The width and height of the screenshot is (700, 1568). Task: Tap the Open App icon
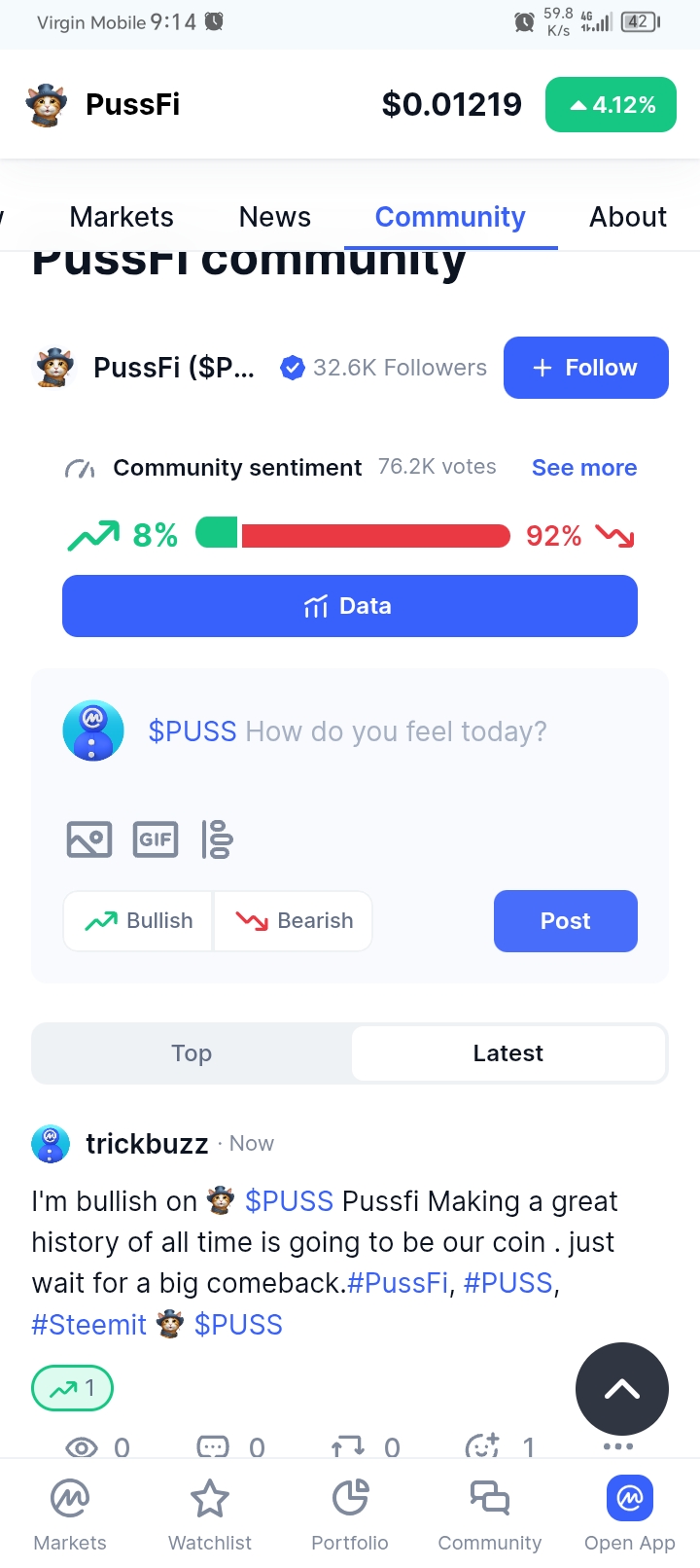click(x=629, y=1499)
